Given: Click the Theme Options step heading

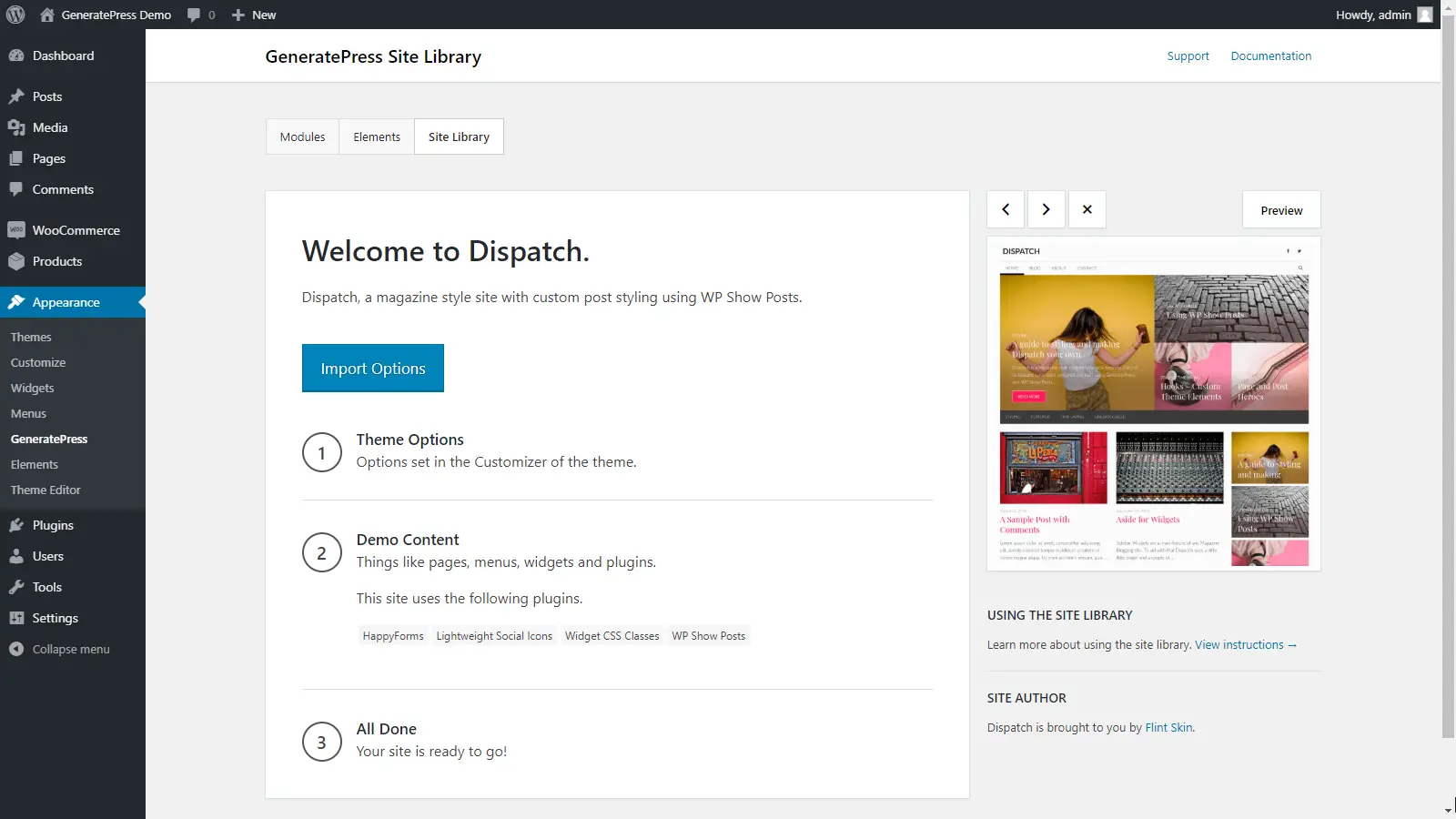Looking at the screenshot, I should point(409,440).
